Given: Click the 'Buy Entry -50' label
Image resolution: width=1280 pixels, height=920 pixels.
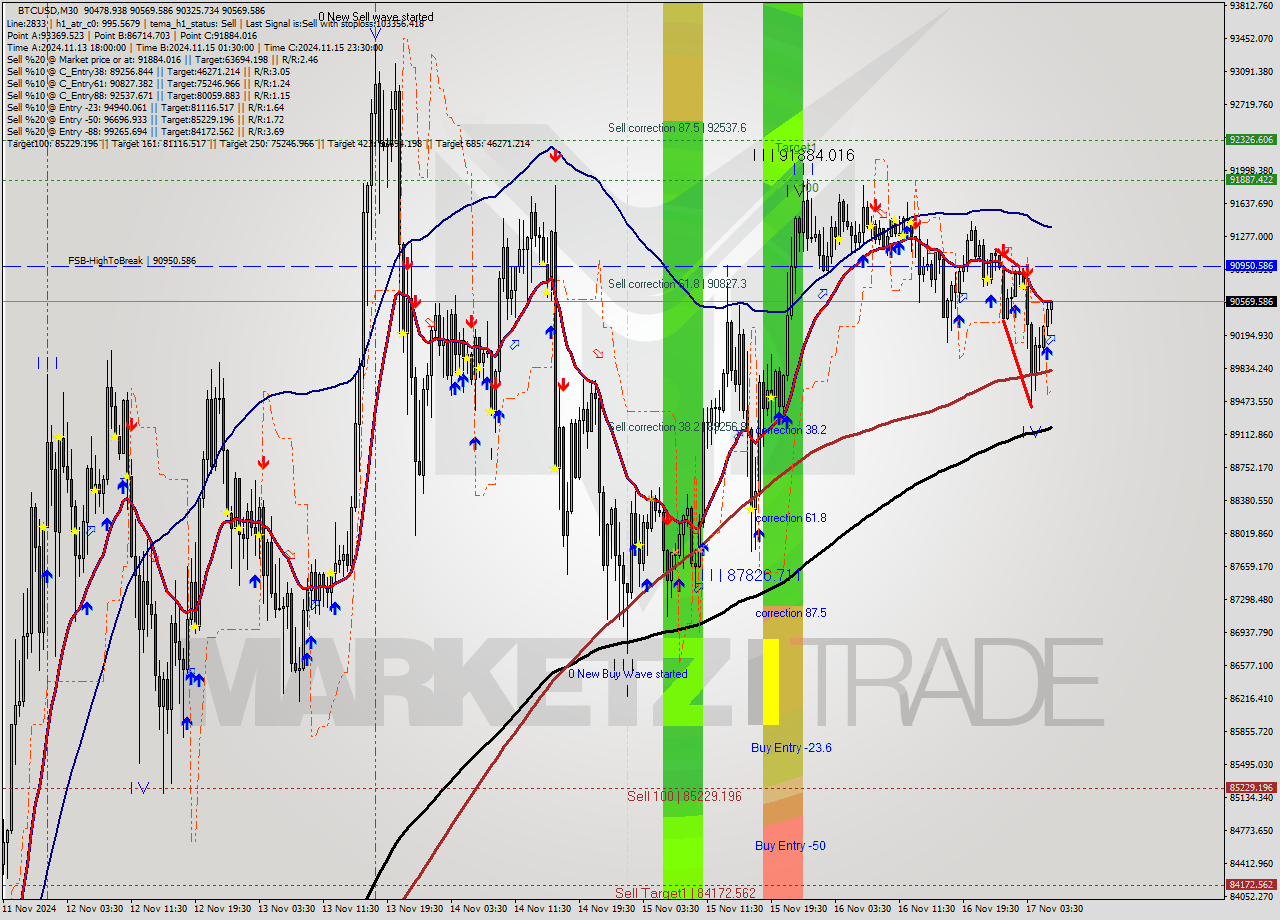Looking at the screenshot, I should [790, 846].
